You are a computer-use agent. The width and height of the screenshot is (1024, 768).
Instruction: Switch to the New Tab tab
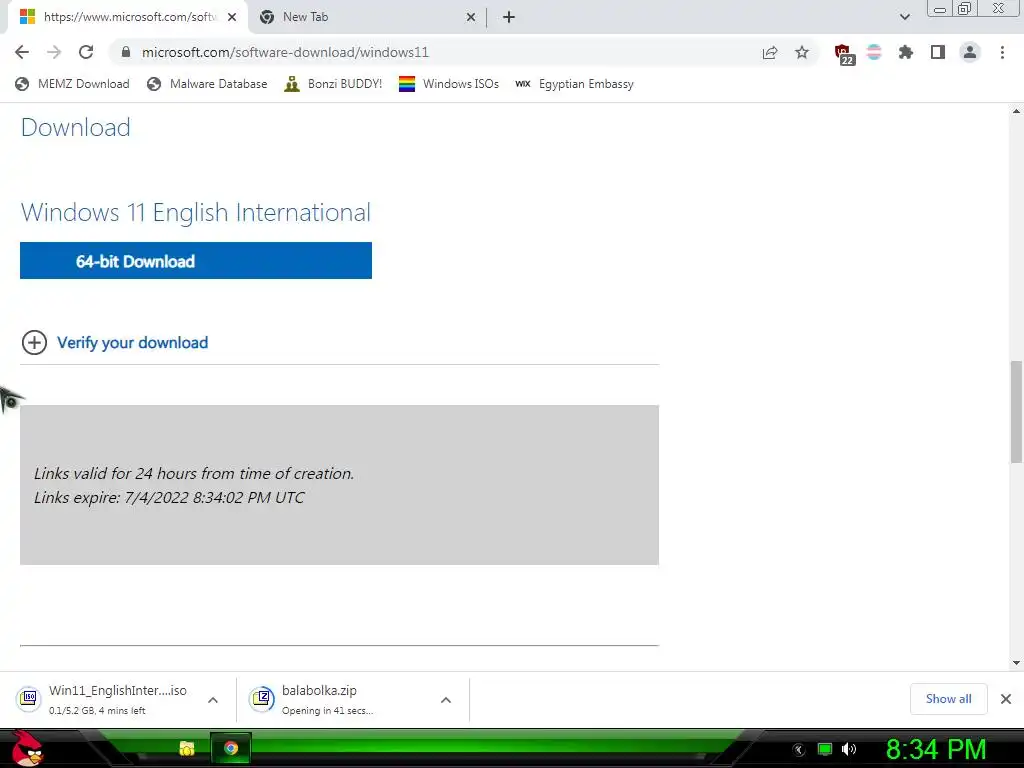(x=366, y=17)
